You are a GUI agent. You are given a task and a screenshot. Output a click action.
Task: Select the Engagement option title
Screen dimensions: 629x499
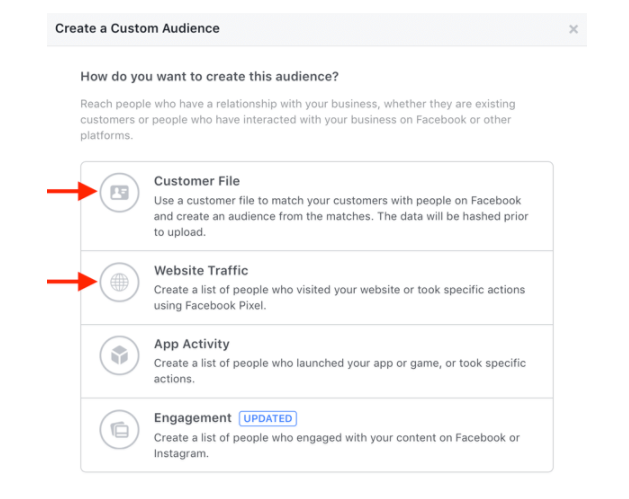tap(192, 418)
